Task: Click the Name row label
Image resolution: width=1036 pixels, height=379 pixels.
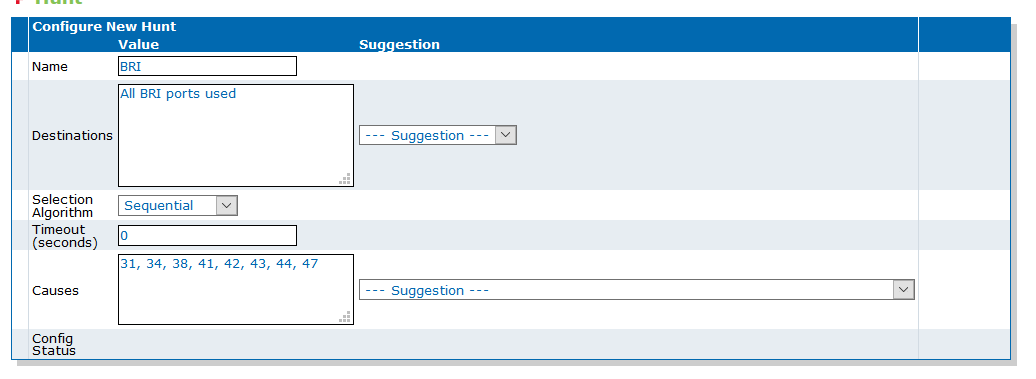Action: [50, 67]
